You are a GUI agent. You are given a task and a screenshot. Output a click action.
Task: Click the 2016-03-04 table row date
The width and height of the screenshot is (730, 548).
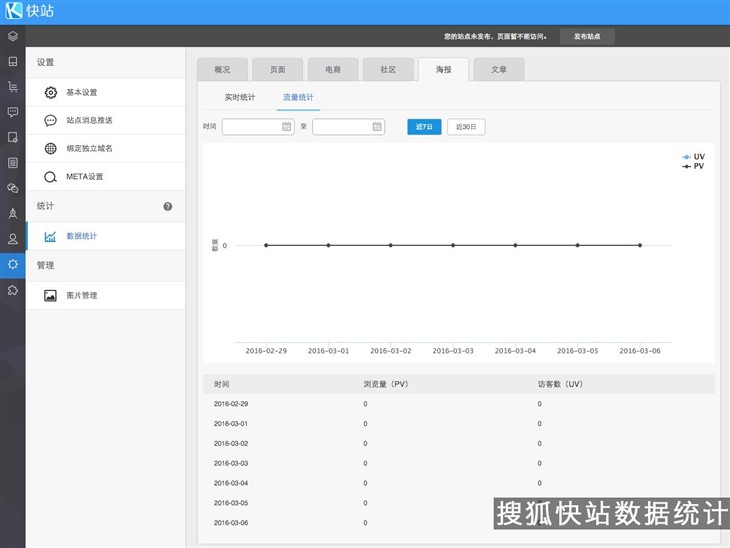click(231, 483)
